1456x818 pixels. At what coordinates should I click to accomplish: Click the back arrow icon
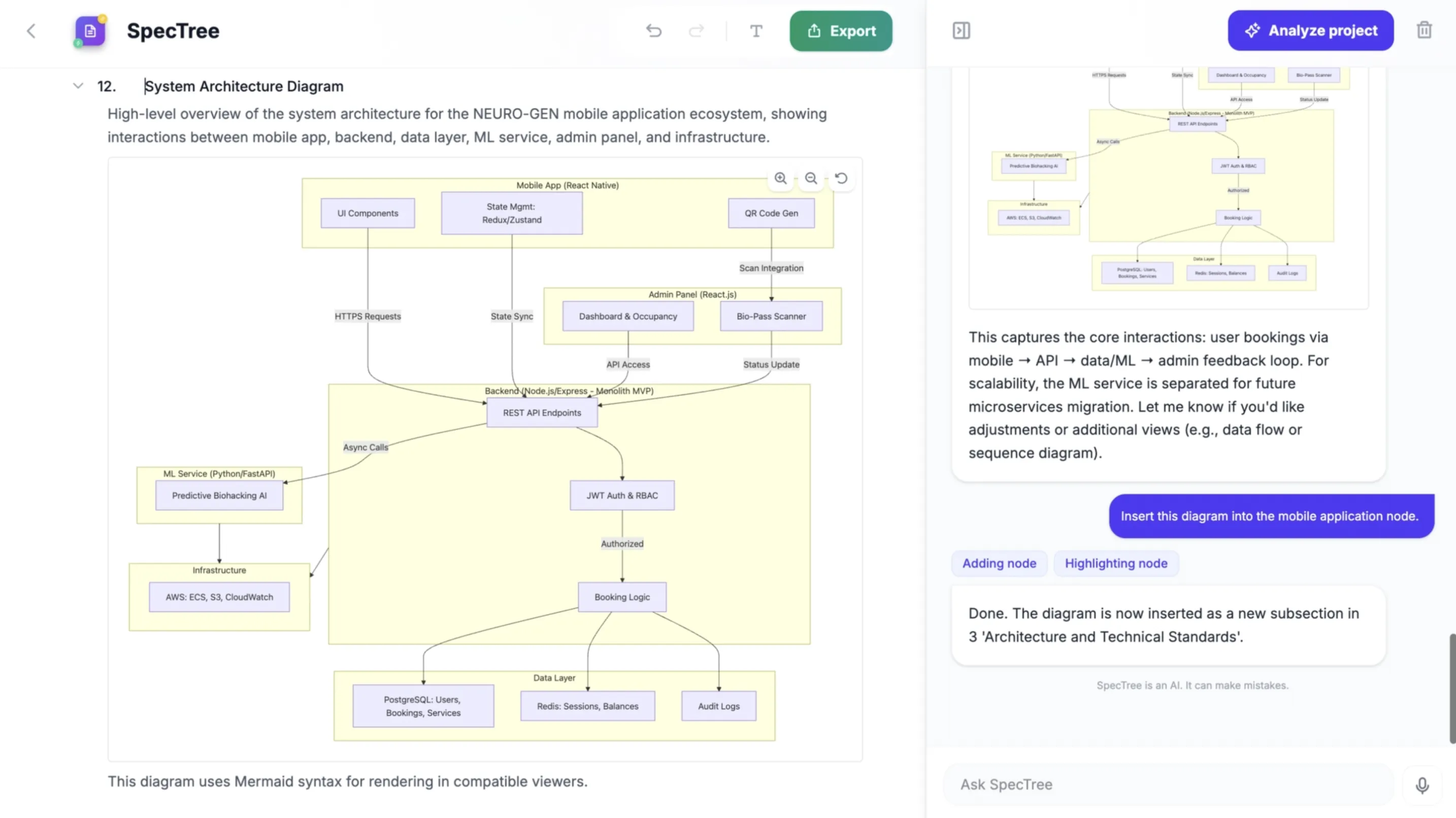point(31,30)
